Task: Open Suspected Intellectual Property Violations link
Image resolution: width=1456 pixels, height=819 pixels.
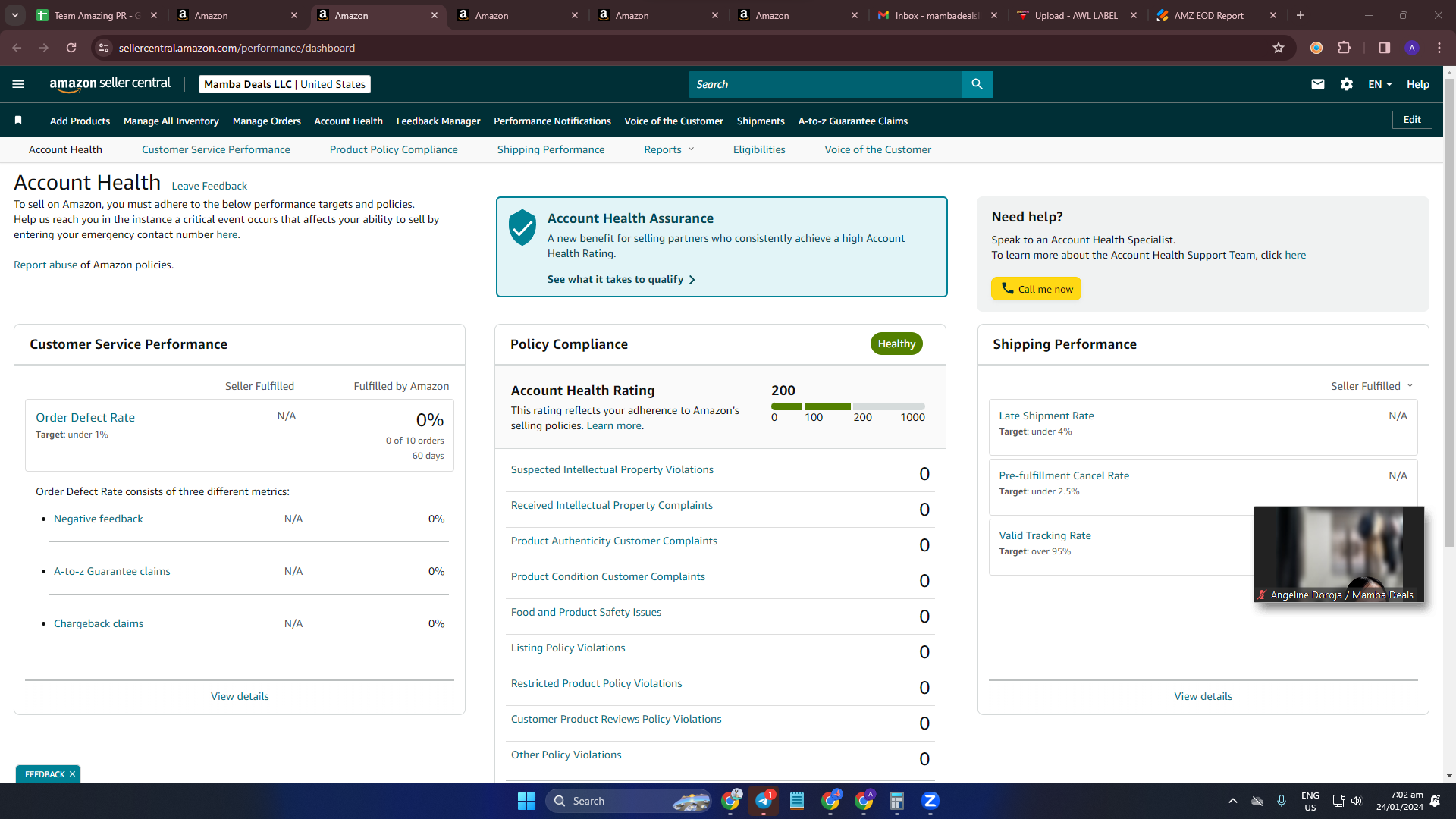Action: [x=612, y=469]
